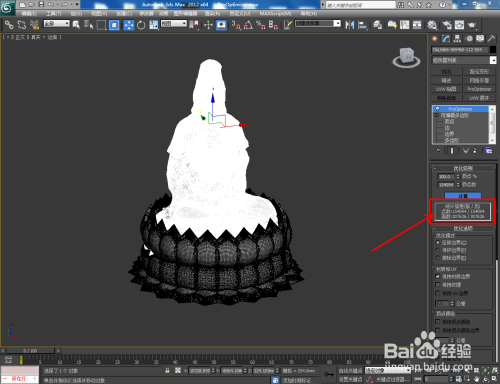Open the 全部 selection filter dropdown
Screen dimensions: 500x384
point(57,24)
